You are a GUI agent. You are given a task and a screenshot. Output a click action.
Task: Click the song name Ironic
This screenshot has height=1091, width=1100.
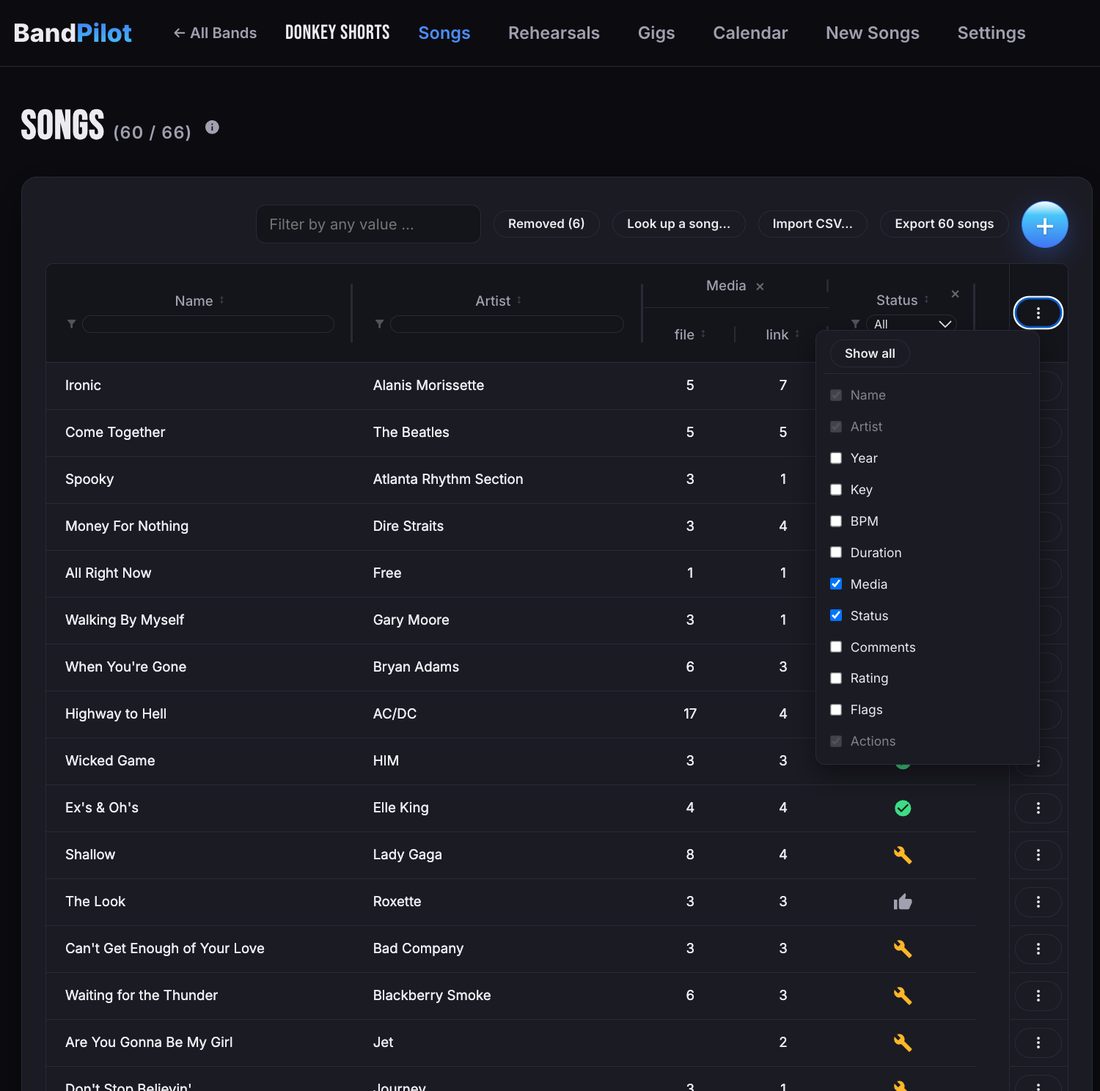point(83,385)
